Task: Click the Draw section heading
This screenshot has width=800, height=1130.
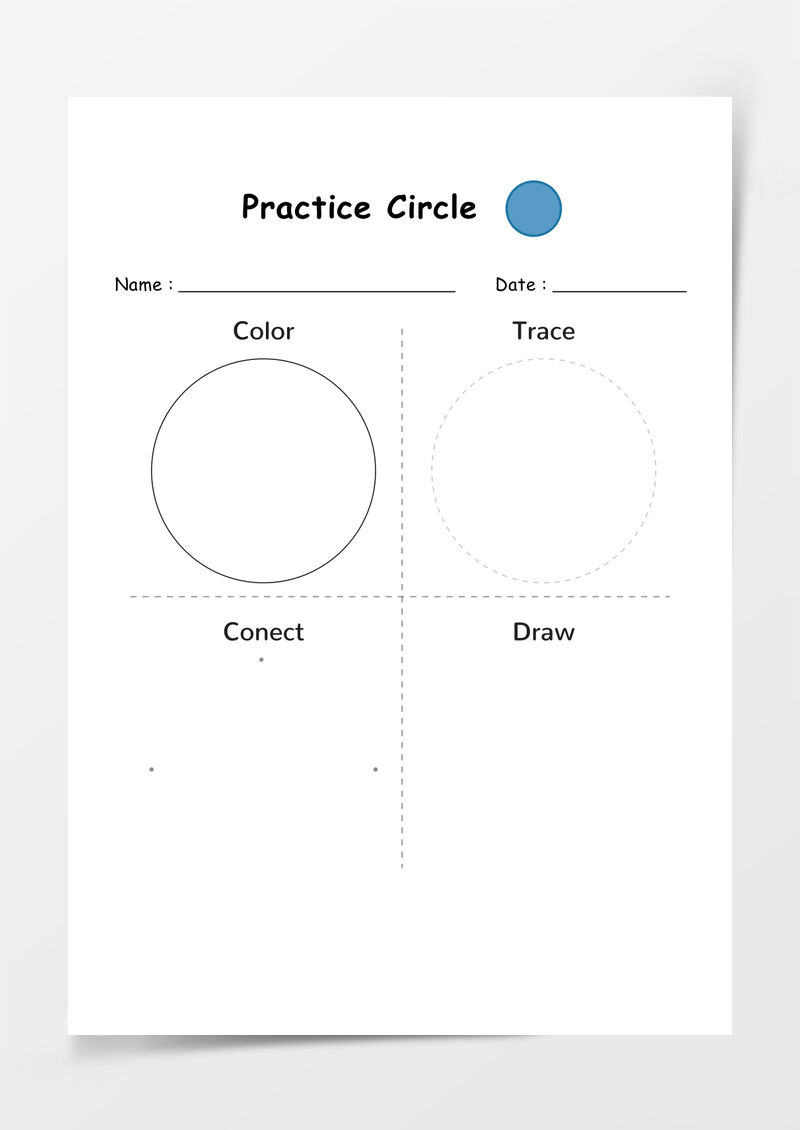Action: pos(543,632)
